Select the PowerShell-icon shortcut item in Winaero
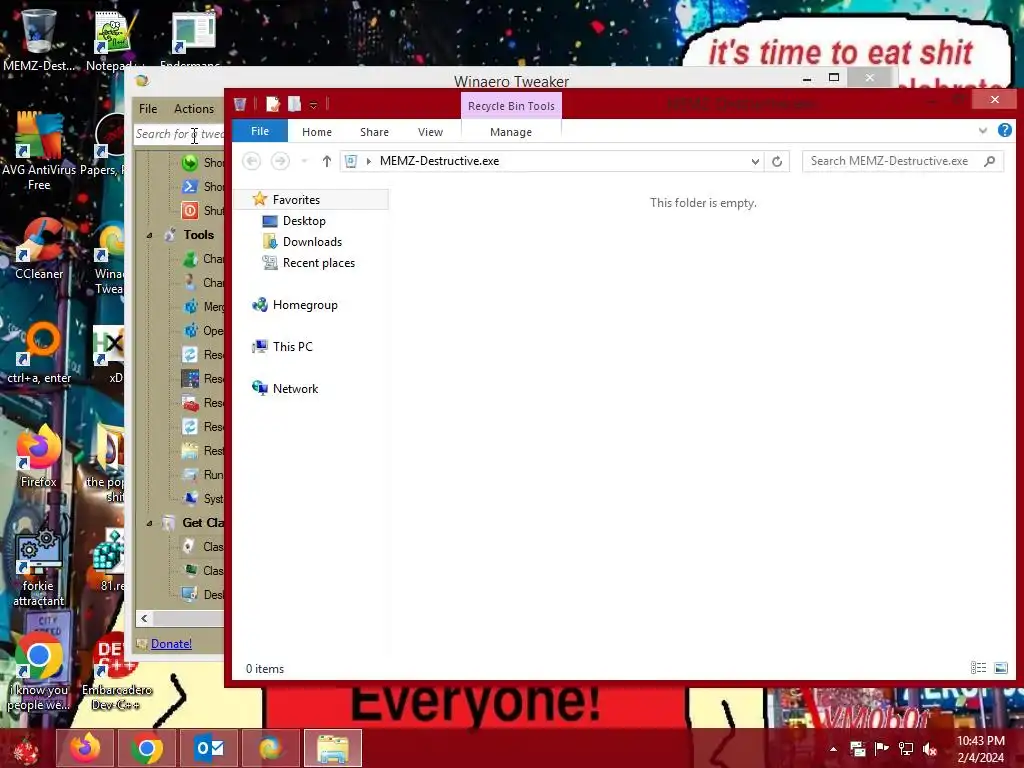 202,187
